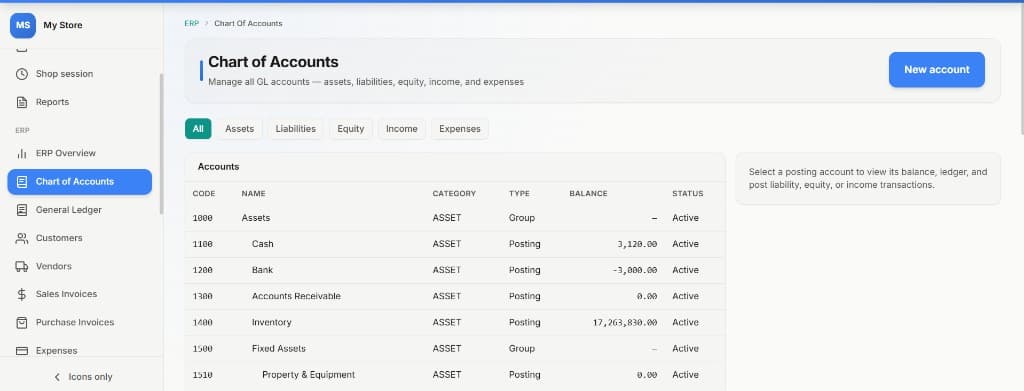1024x391 pixels.
Task: Click the Icons only label
Action: [90, 377]
